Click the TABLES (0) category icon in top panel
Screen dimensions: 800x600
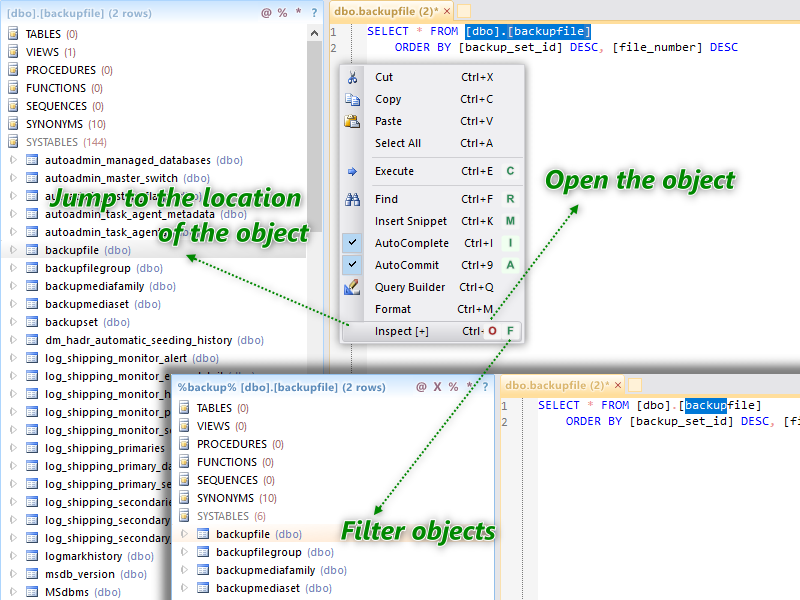click(13, 34)
